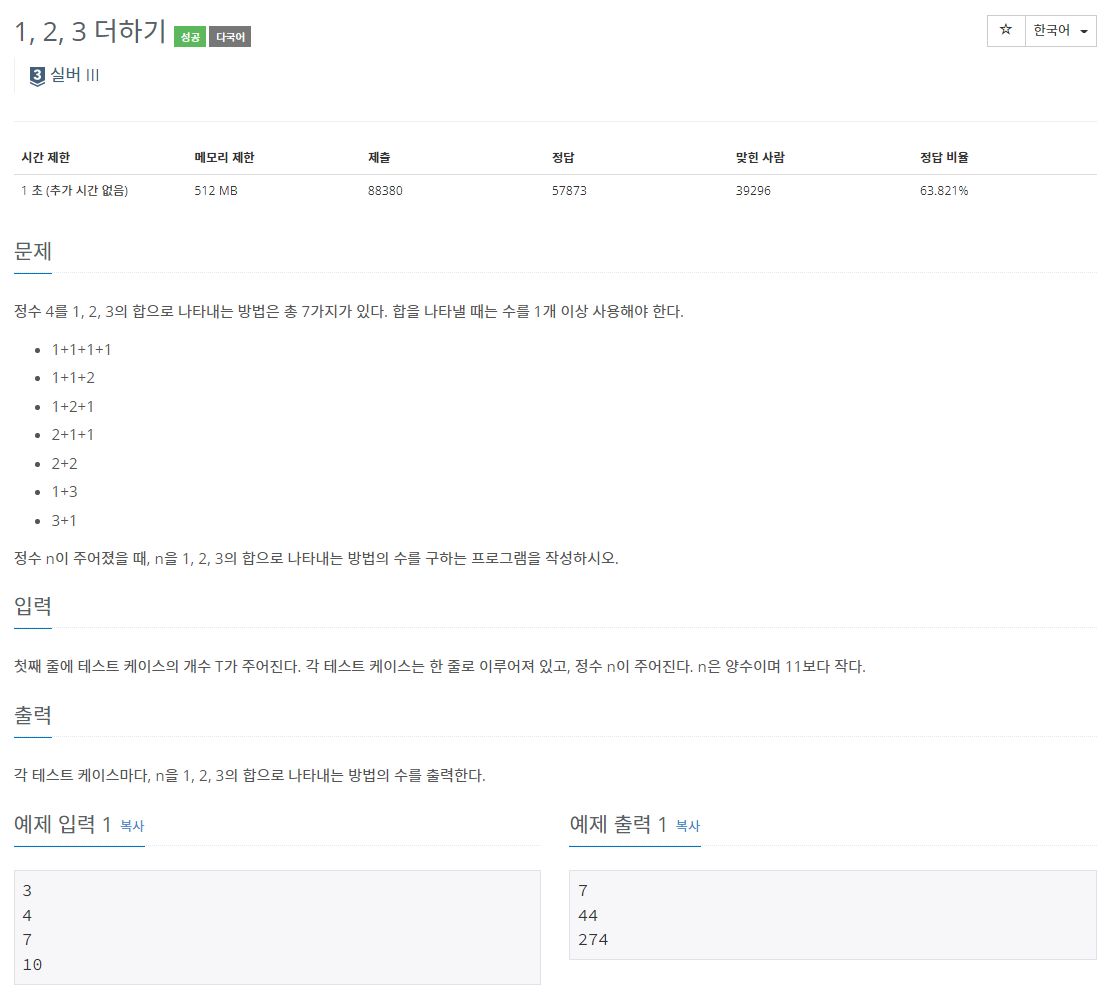1108x992 pixels.
Task: Click the 입력 section heading
Action: point(33,606)
